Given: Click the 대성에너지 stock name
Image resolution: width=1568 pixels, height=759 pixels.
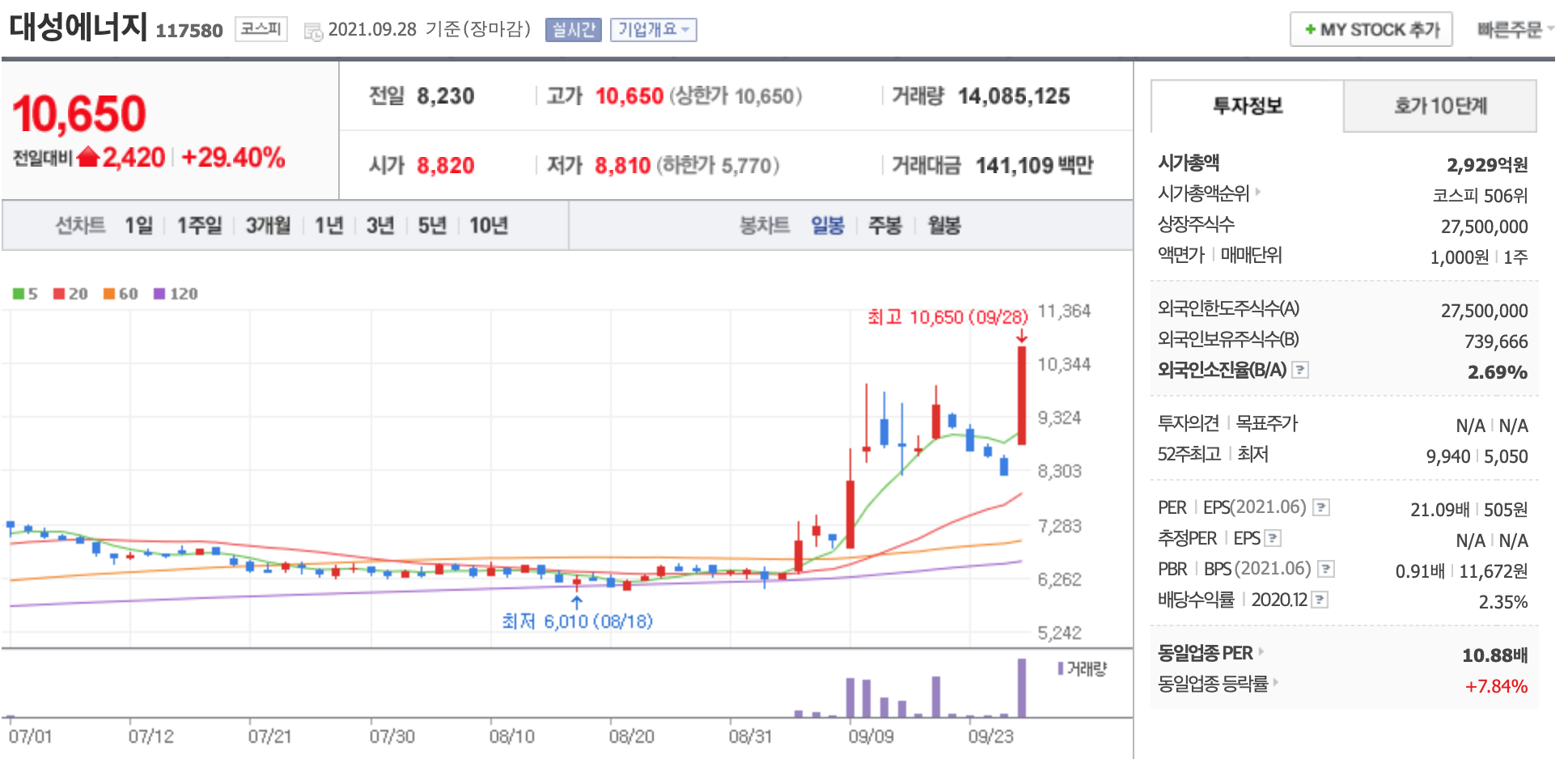Looking at the screenshot, I should [x=78, y=28].
